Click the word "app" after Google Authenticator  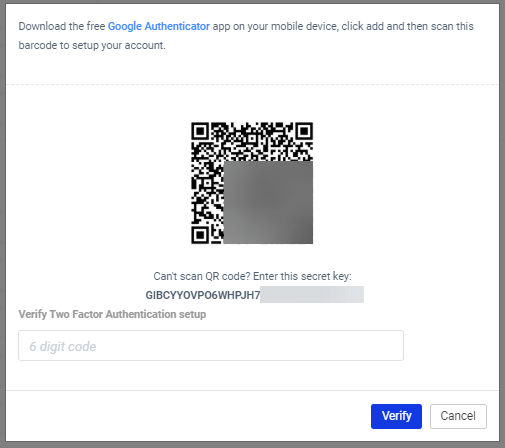tap(221, 27)
